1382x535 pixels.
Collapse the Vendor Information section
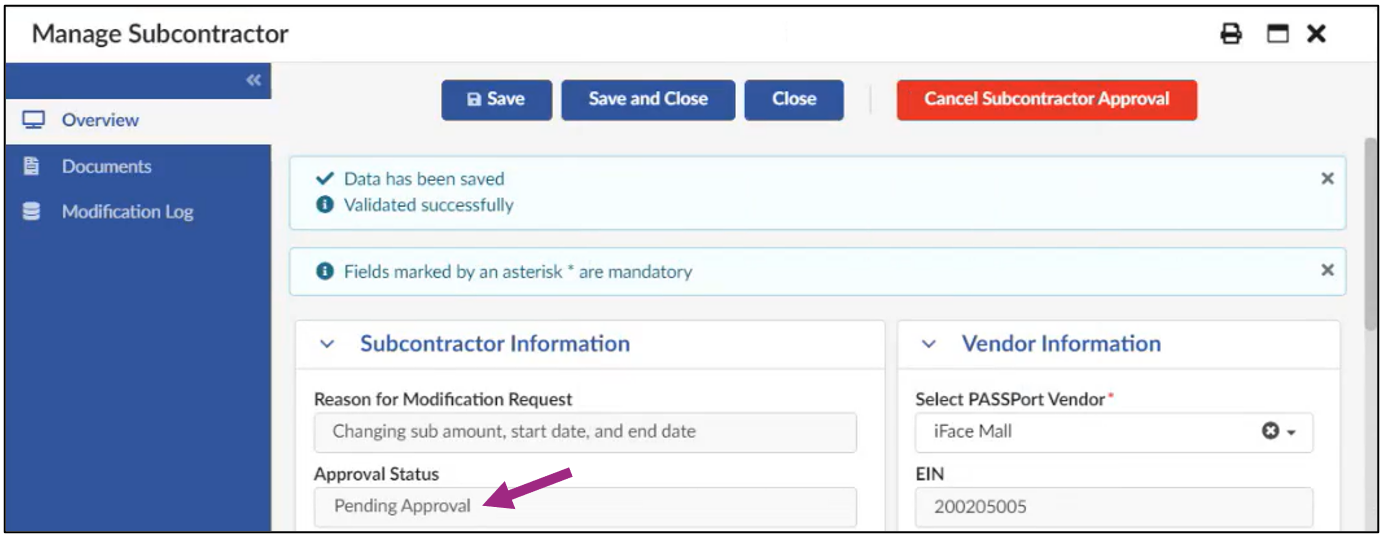(x=928, y=344)
